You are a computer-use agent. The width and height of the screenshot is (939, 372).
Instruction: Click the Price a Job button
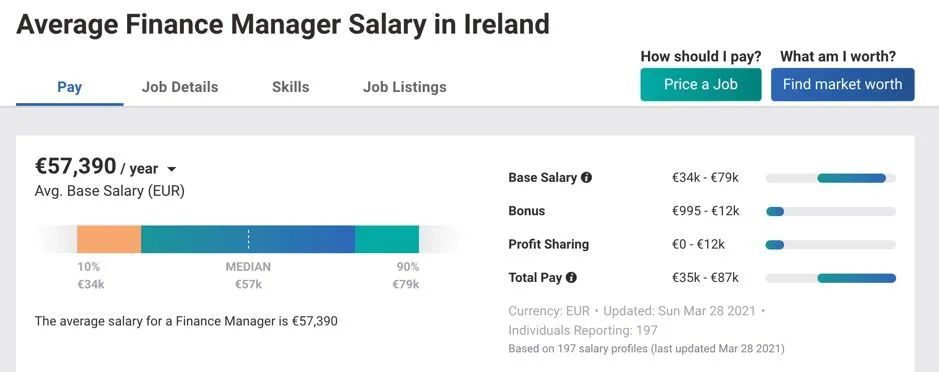click(701, 84)
